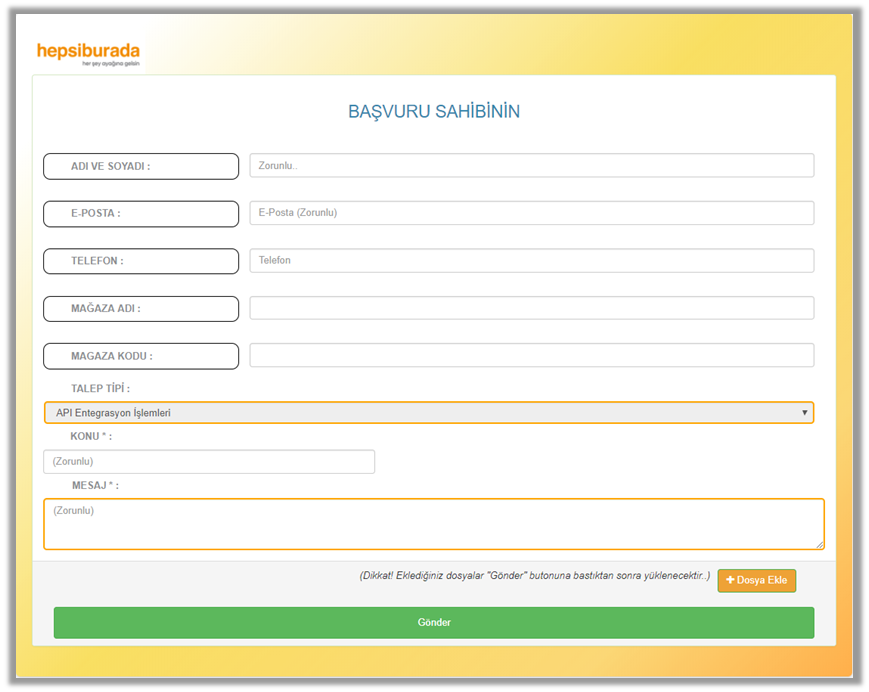Screen dimensions: 869x692
Task: Click the arrow of API Entegrasyon İşlemleri dropdown
Action: 805,413
